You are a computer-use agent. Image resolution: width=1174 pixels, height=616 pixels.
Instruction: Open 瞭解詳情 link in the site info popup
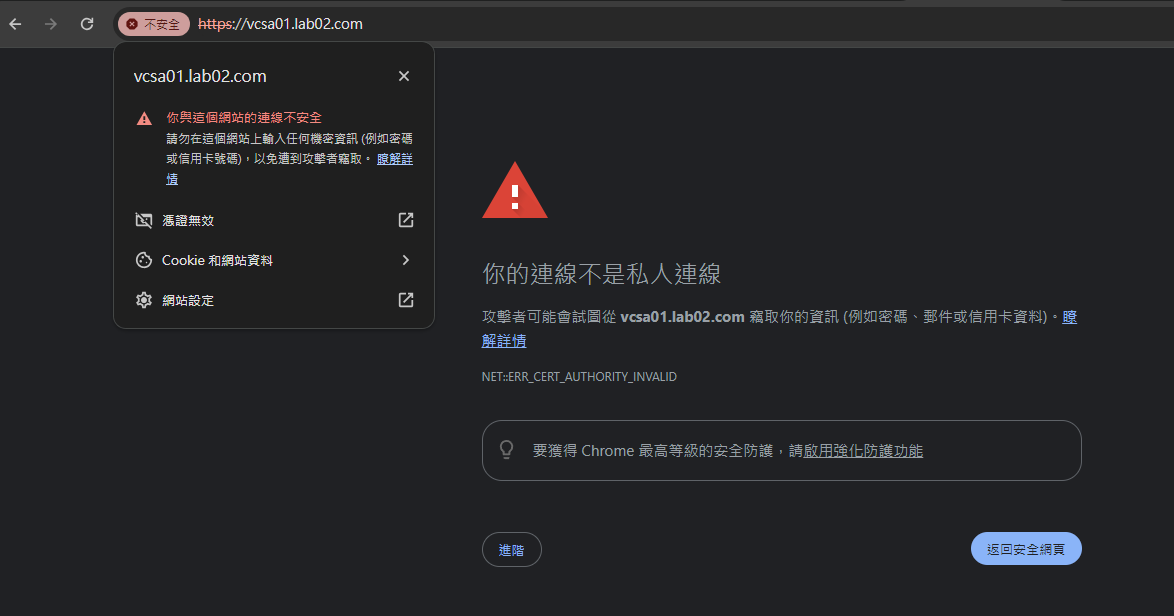(395, 159)
